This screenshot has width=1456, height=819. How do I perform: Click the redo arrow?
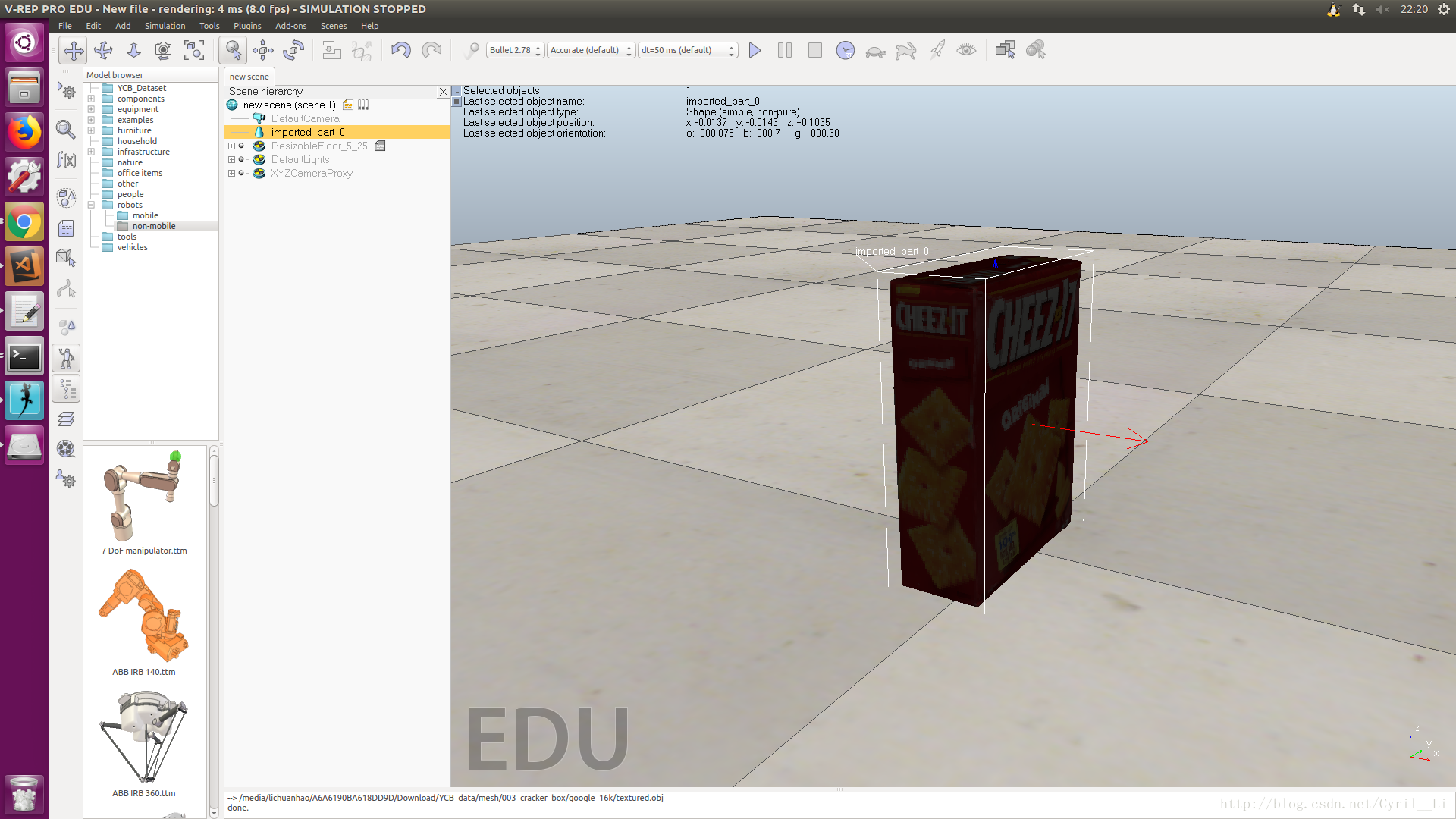pos(431,50)
